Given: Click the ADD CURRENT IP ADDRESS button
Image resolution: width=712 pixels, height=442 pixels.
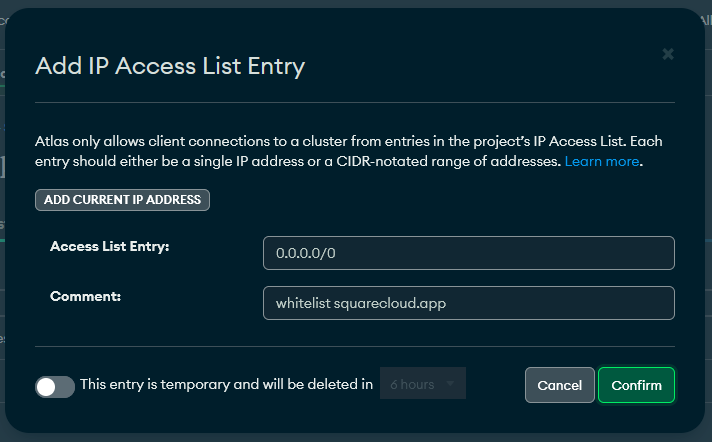Looking at the screenshot, I should click(x=122, y=200).
